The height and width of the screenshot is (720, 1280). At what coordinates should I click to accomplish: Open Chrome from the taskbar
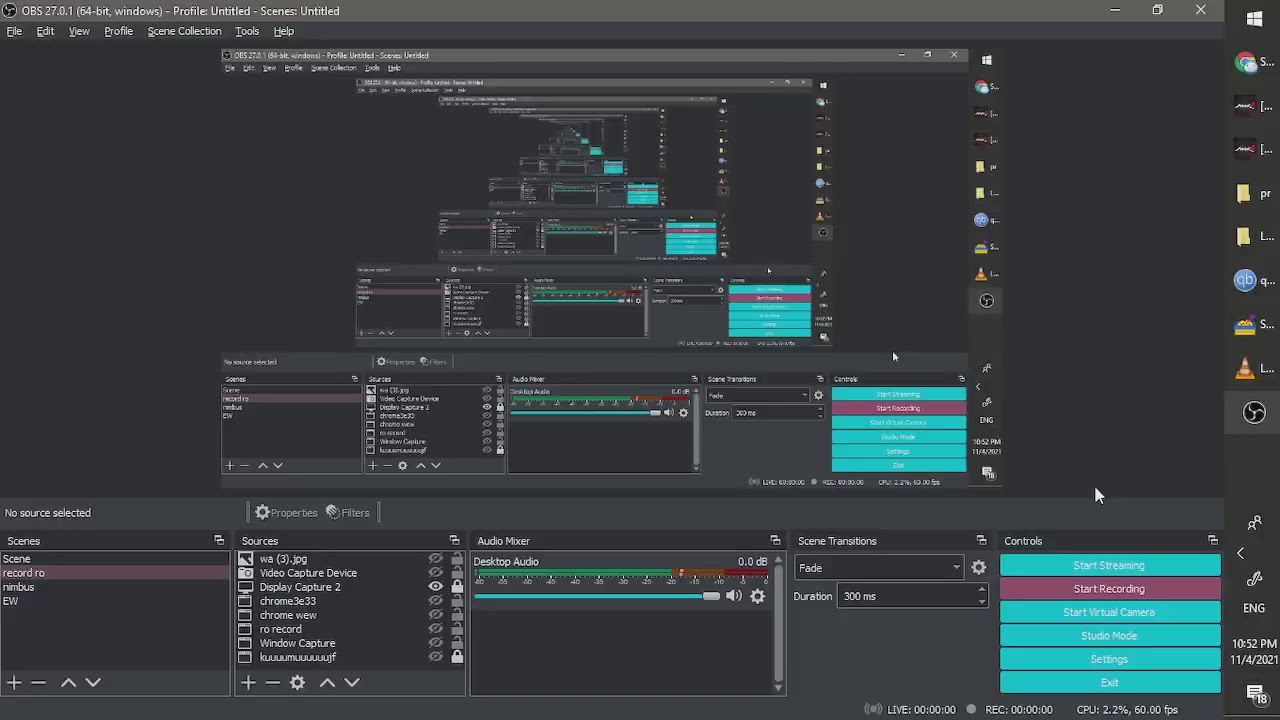(x=1245, y=63)
